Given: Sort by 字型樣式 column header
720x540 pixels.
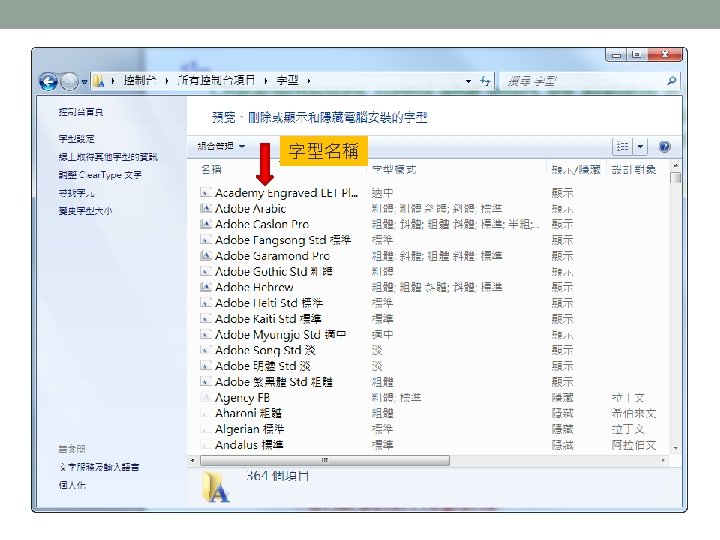Looking at the screenshot, I should click(x=394, y=169).
